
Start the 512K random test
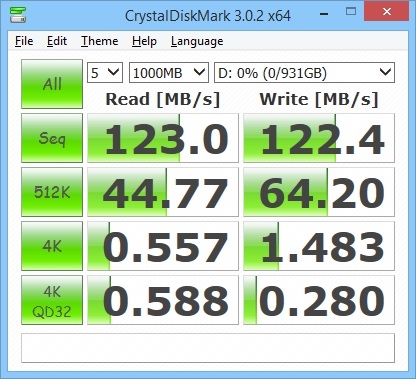click(52, 192)
